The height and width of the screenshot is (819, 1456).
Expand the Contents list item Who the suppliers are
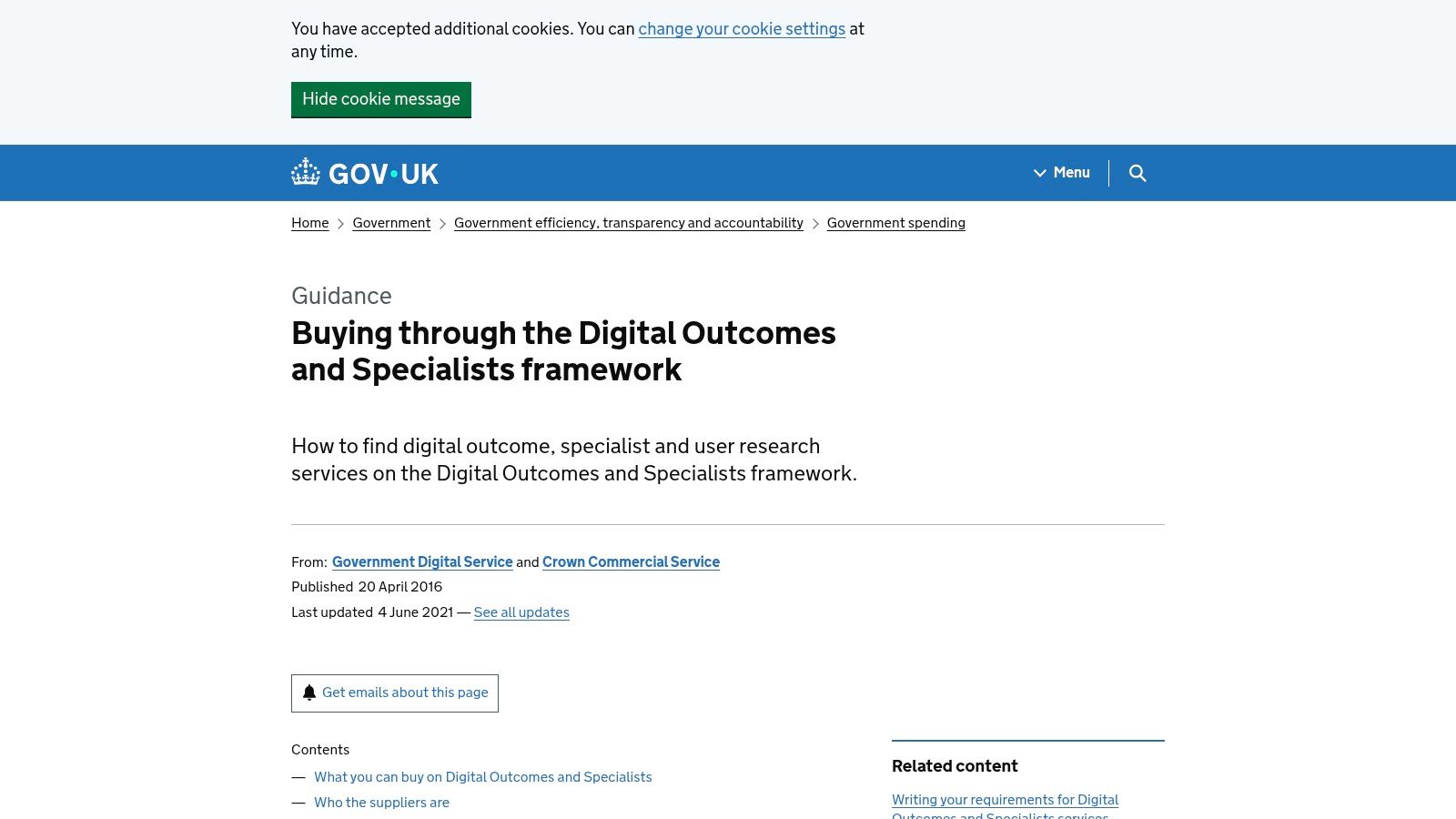tap(381, 803)
